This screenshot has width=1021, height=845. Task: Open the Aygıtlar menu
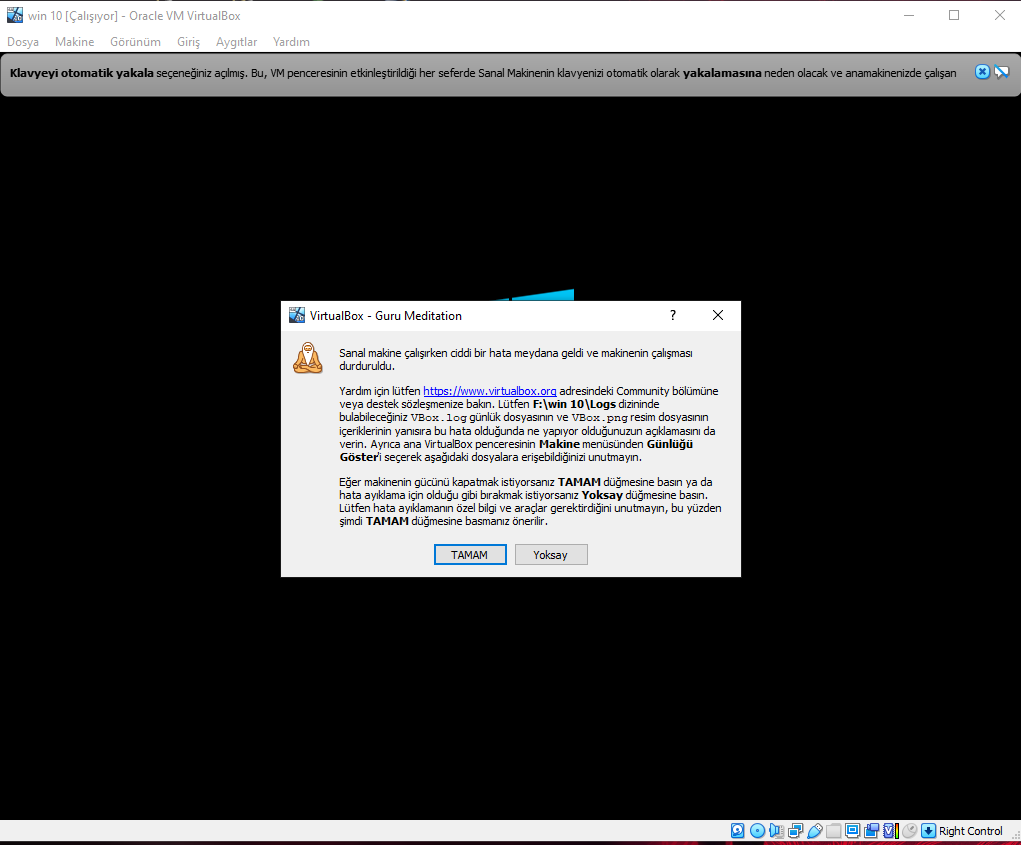(x=236, y=42)
